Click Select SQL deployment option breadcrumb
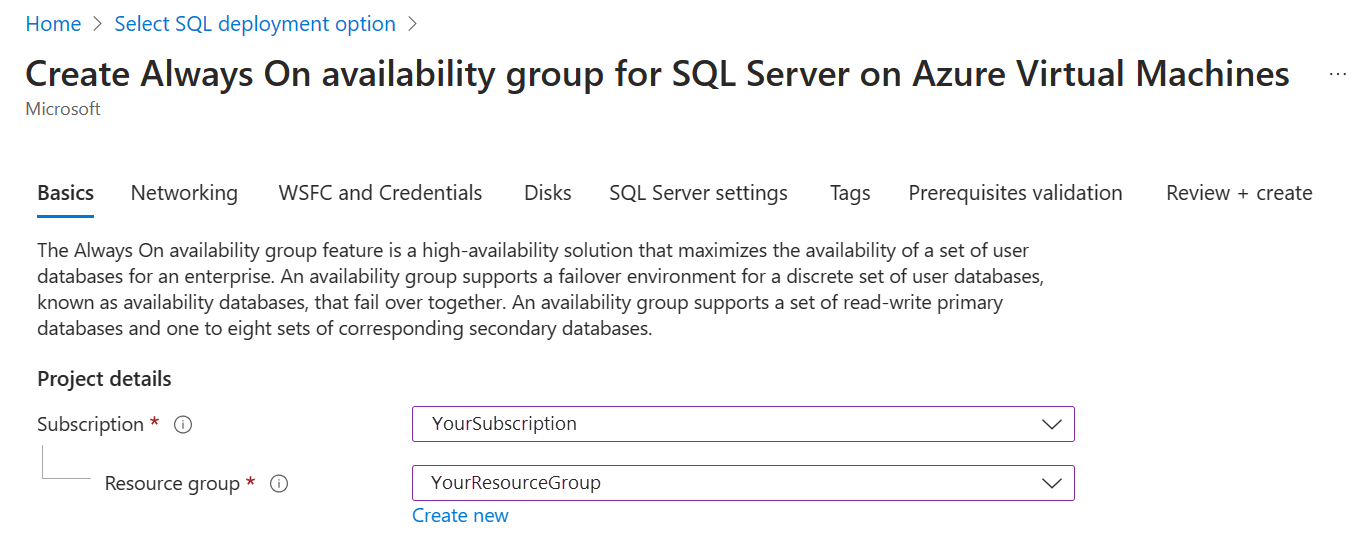 coord(255,24)
